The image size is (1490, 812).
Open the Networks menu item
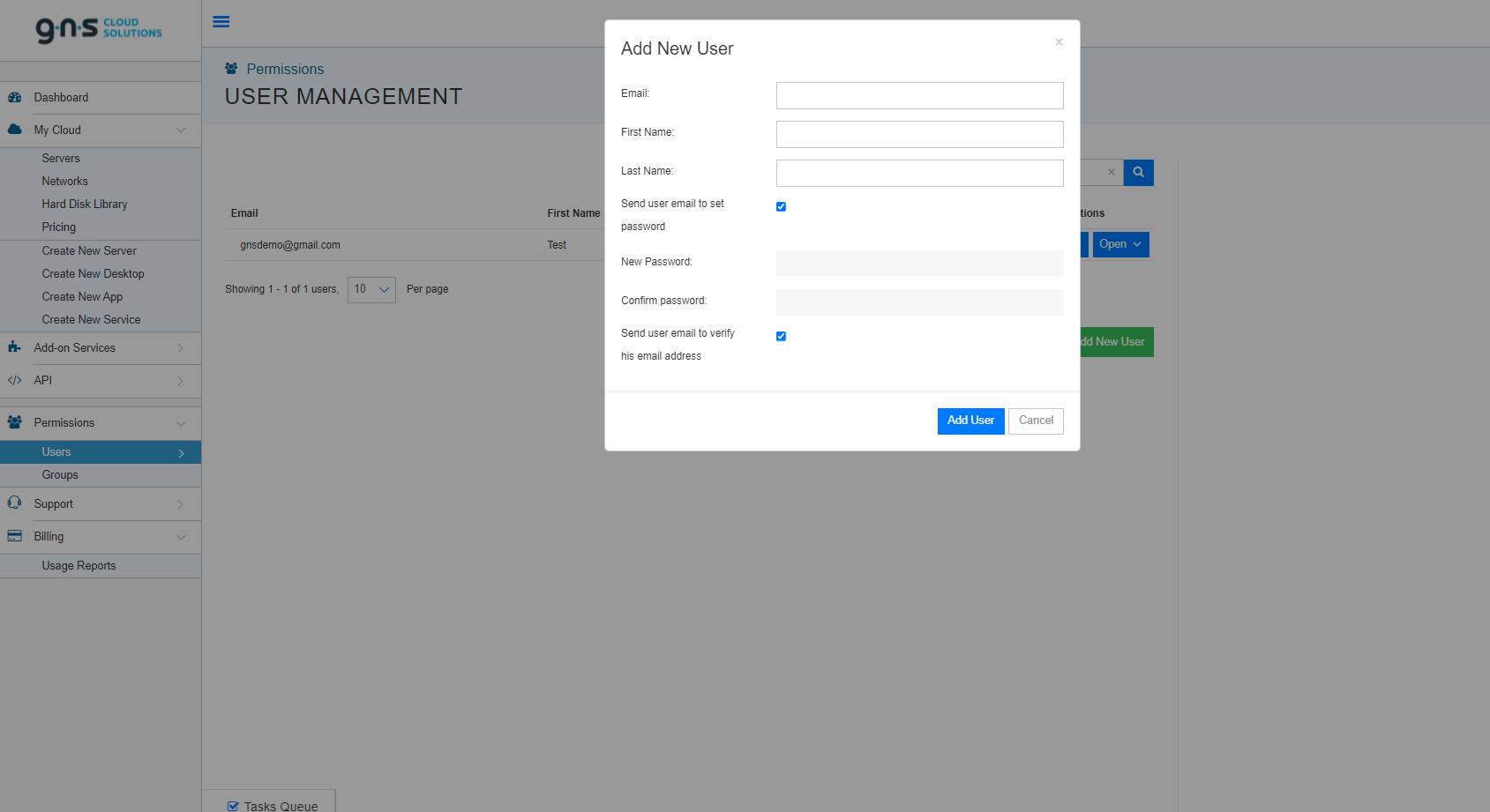tap(64, 182)
